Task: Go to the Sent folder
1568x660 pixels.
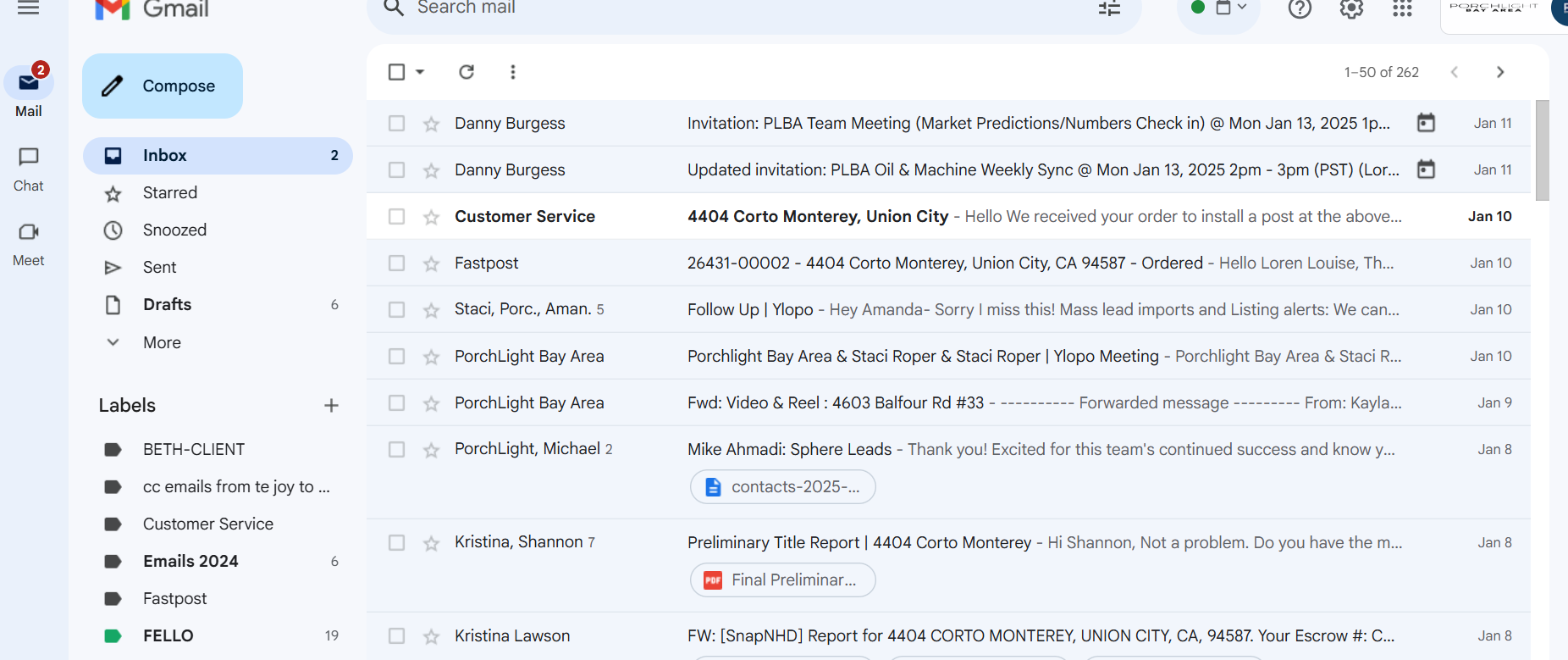Action: pos(159,268)
